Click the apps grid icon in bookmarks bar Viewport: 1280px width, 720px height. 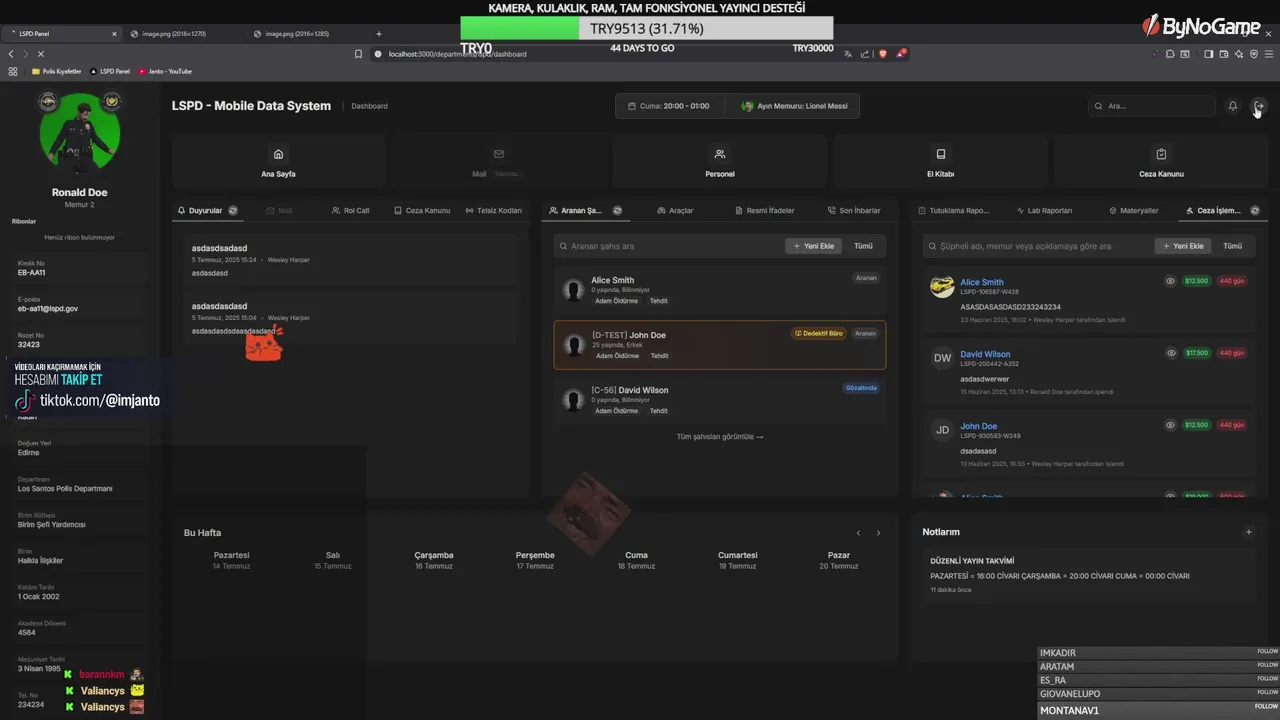[x=13, y=72]
